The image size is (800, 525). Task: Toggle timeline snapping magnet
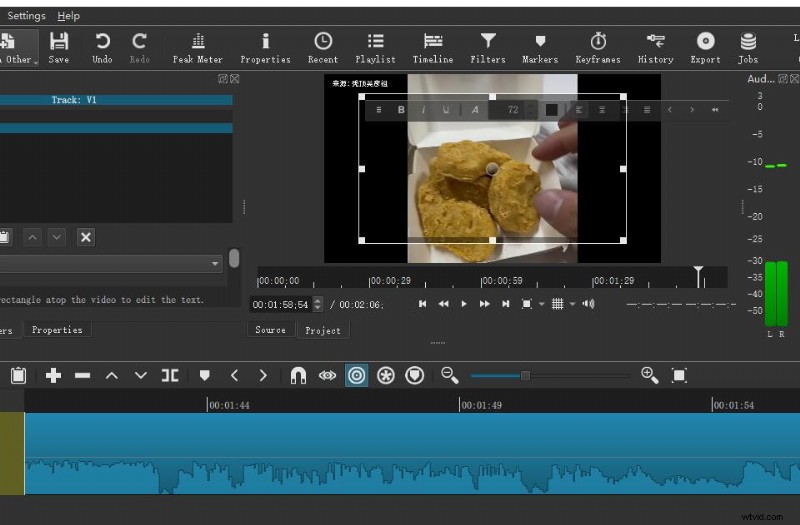298,376
